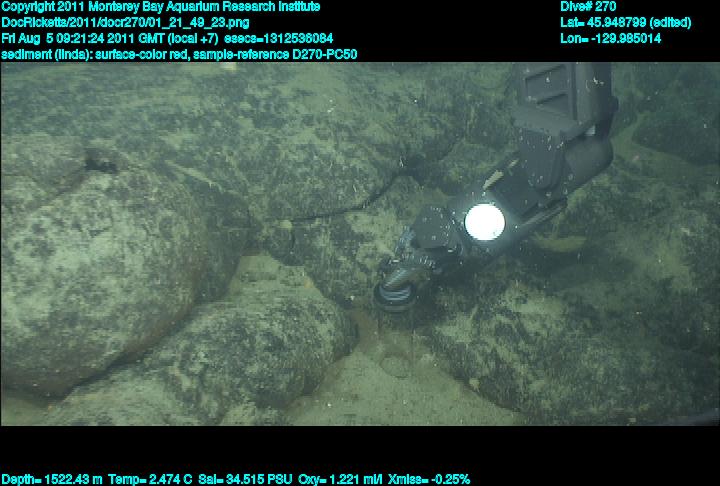The width and height of the screenshot is (720, 486).
Task: Click the bright white light on the manipulator arm
Action: [485, 220]
